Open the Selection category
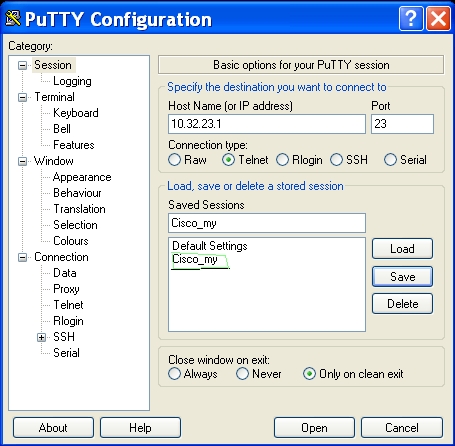Viewport: 455px width, 446px height. [75, 225]
